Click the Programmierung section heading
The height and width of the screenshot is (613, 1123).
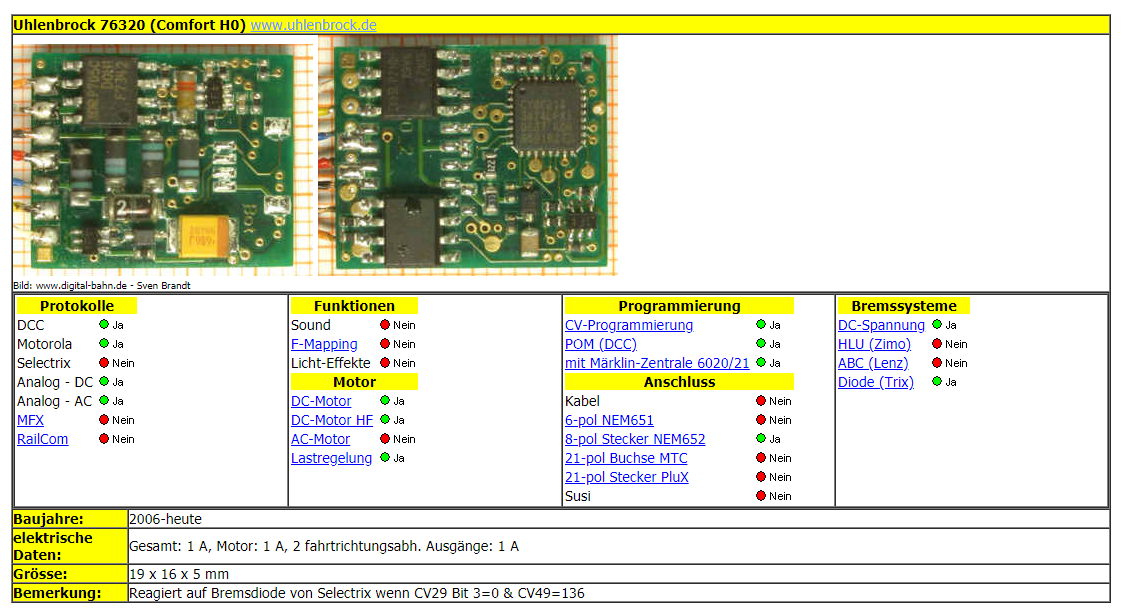pos(679,306)
